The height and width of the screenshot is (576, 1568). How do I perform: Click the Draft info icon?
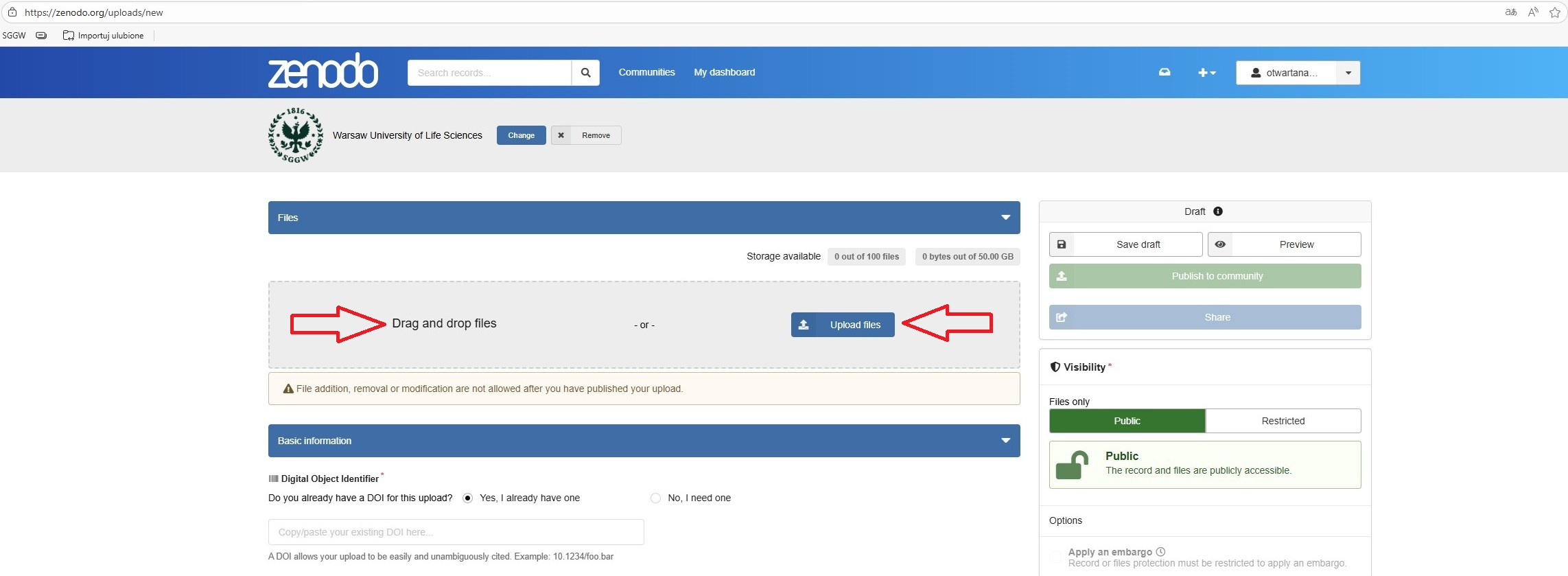(1218, 211)
